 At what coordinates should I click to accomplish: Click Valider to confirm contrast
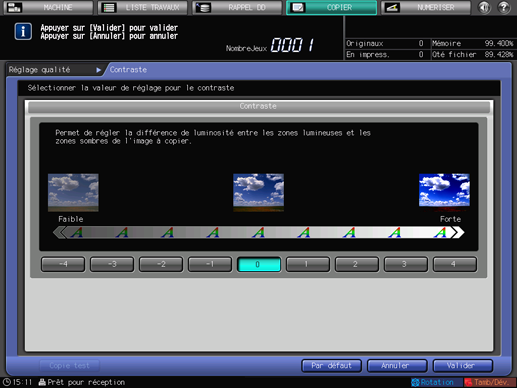pos(463,366)
